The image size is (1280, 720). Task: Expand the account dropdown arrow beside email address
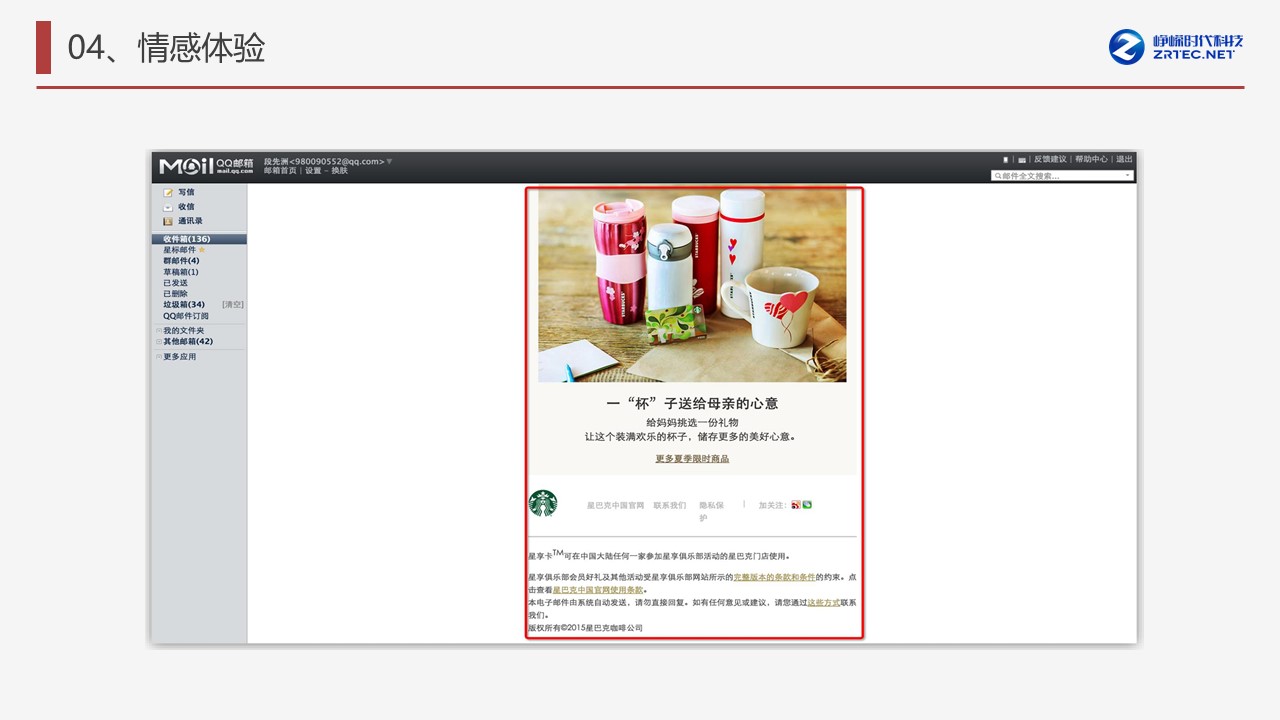[x=390, y=161]
